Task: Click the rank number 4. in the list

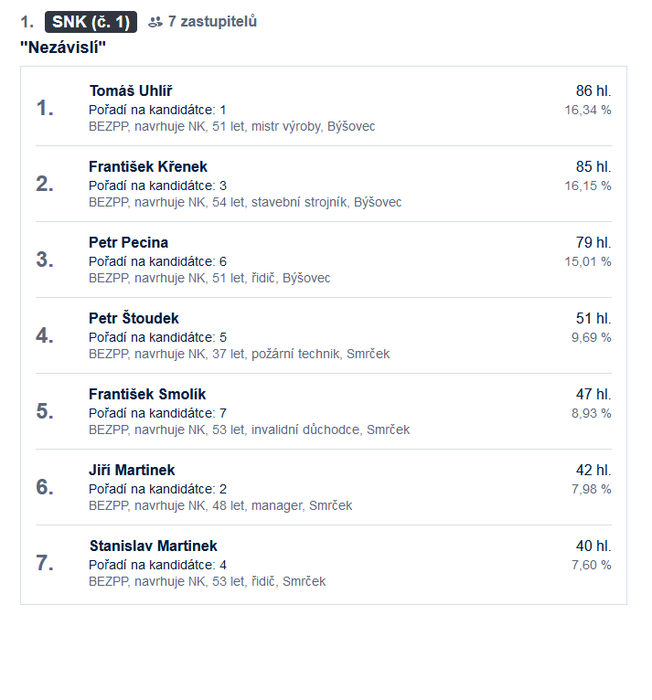Action: [x=45, y=335]
